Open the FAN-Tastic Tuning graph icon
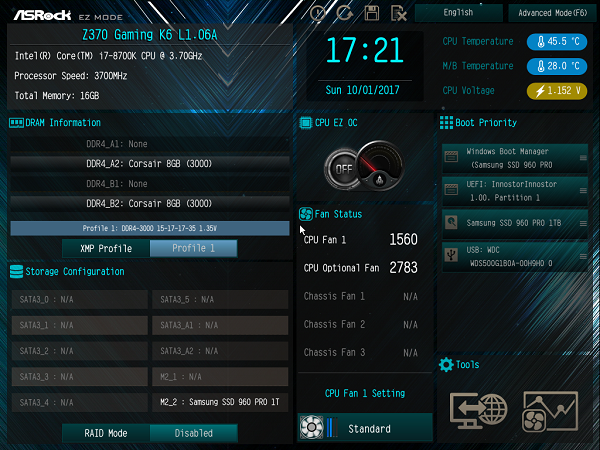Screen dimensions: 600x450 click(550, 411)
